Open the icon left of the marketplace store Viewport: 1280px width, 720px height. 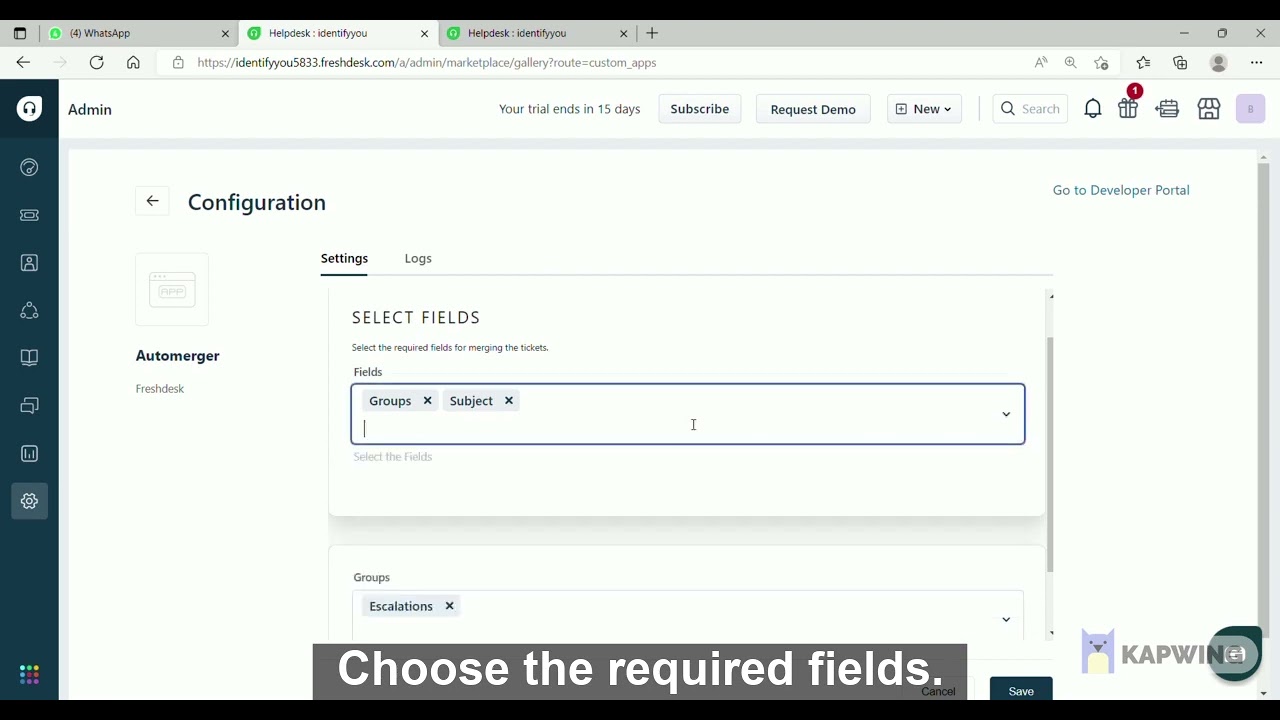pos(1168,109)
